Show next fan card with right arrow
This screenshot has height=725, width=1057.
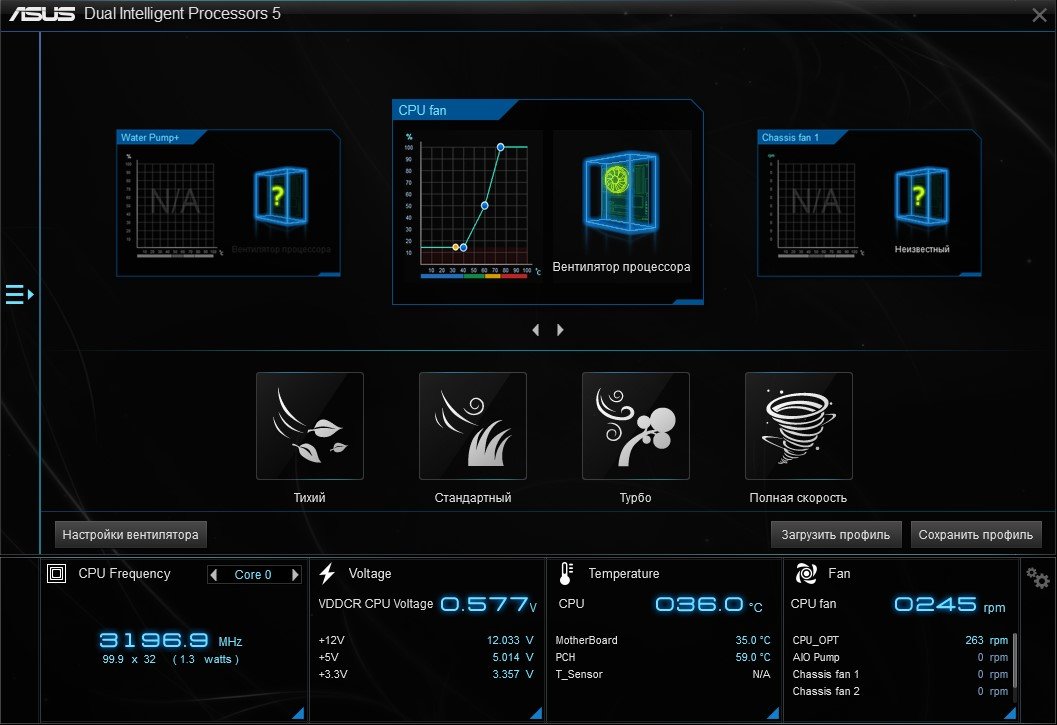click(x=560, y=330)
